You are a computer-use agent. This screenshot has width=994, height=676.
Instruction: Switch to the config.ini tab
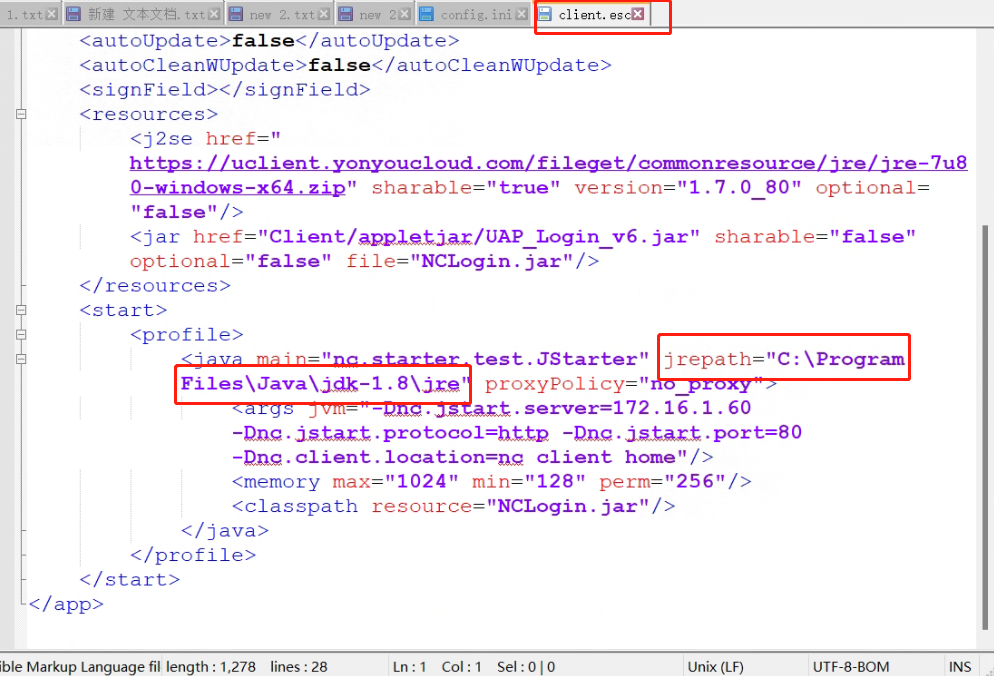pyautogui.click(x=475, y=15)
